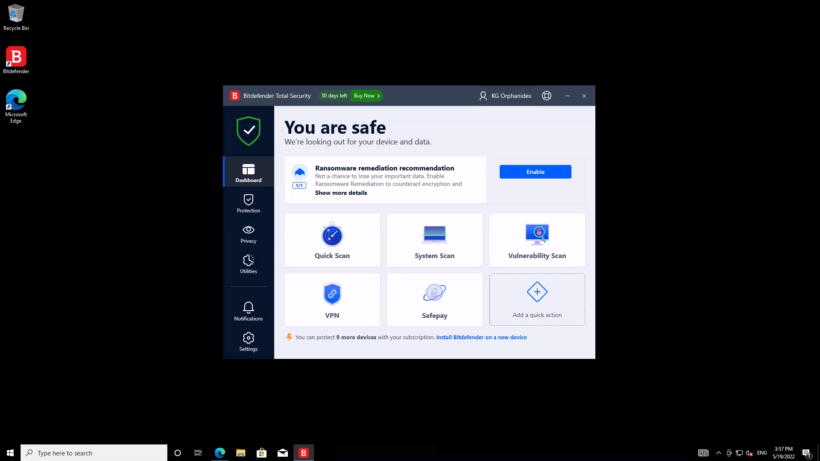Click the volume icon in the system tray

click(749, 453)
